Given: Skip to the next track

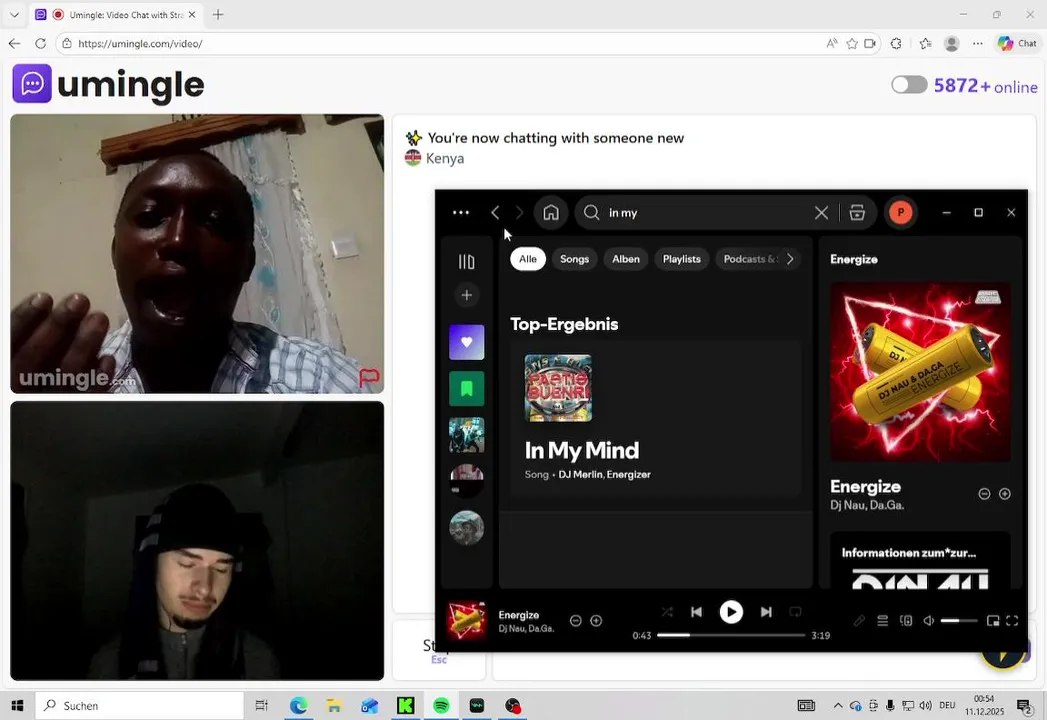Looking at the screenshot, I should [766, 612].
